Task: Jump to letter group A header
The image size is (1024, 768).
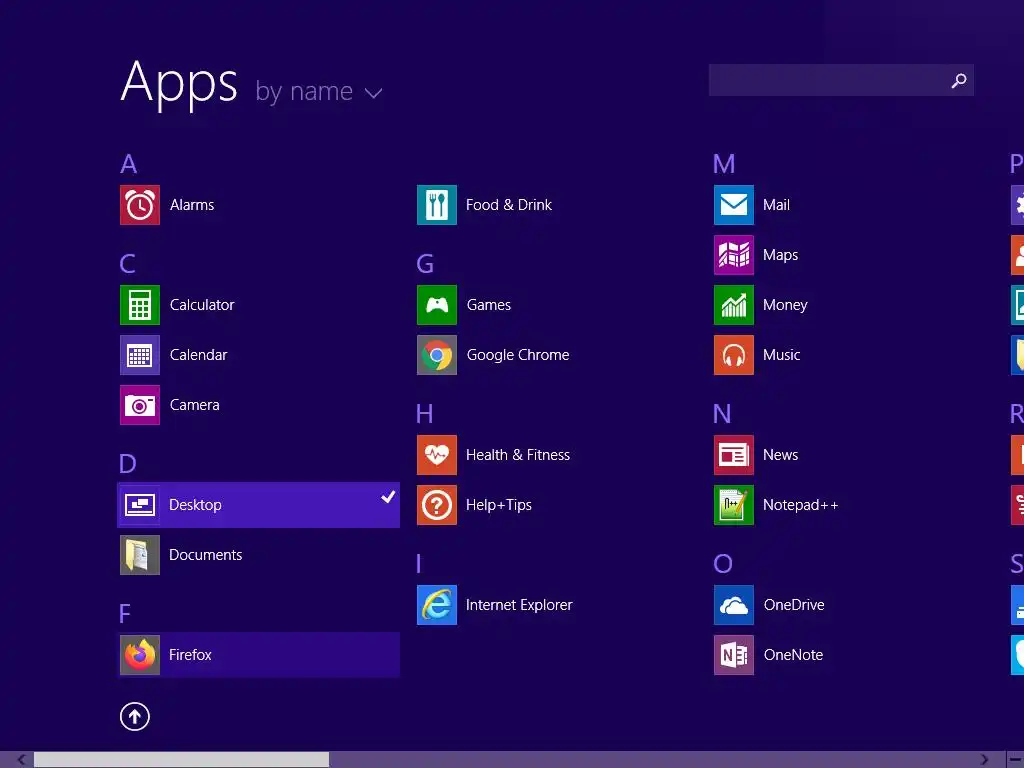Action: [x=129, y=164]
